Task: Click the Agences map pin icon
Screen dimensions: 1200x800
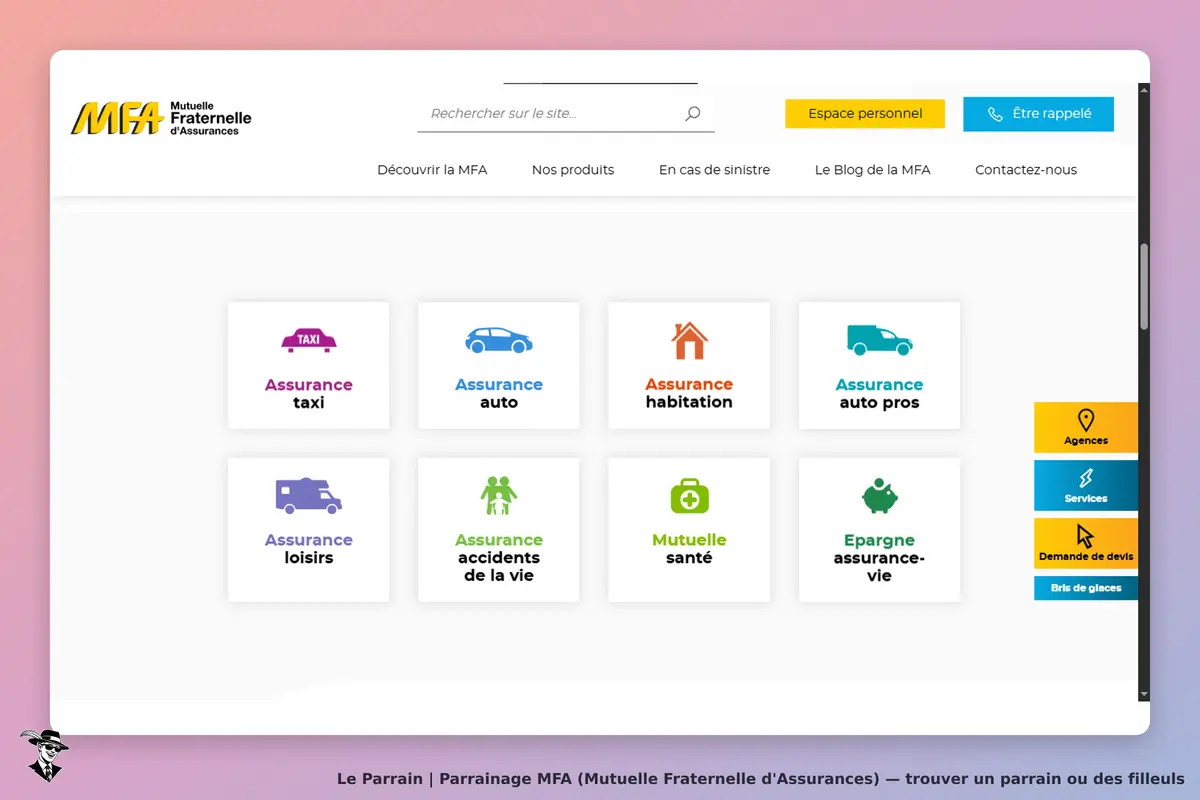Action: click(x=1086, y=420)
